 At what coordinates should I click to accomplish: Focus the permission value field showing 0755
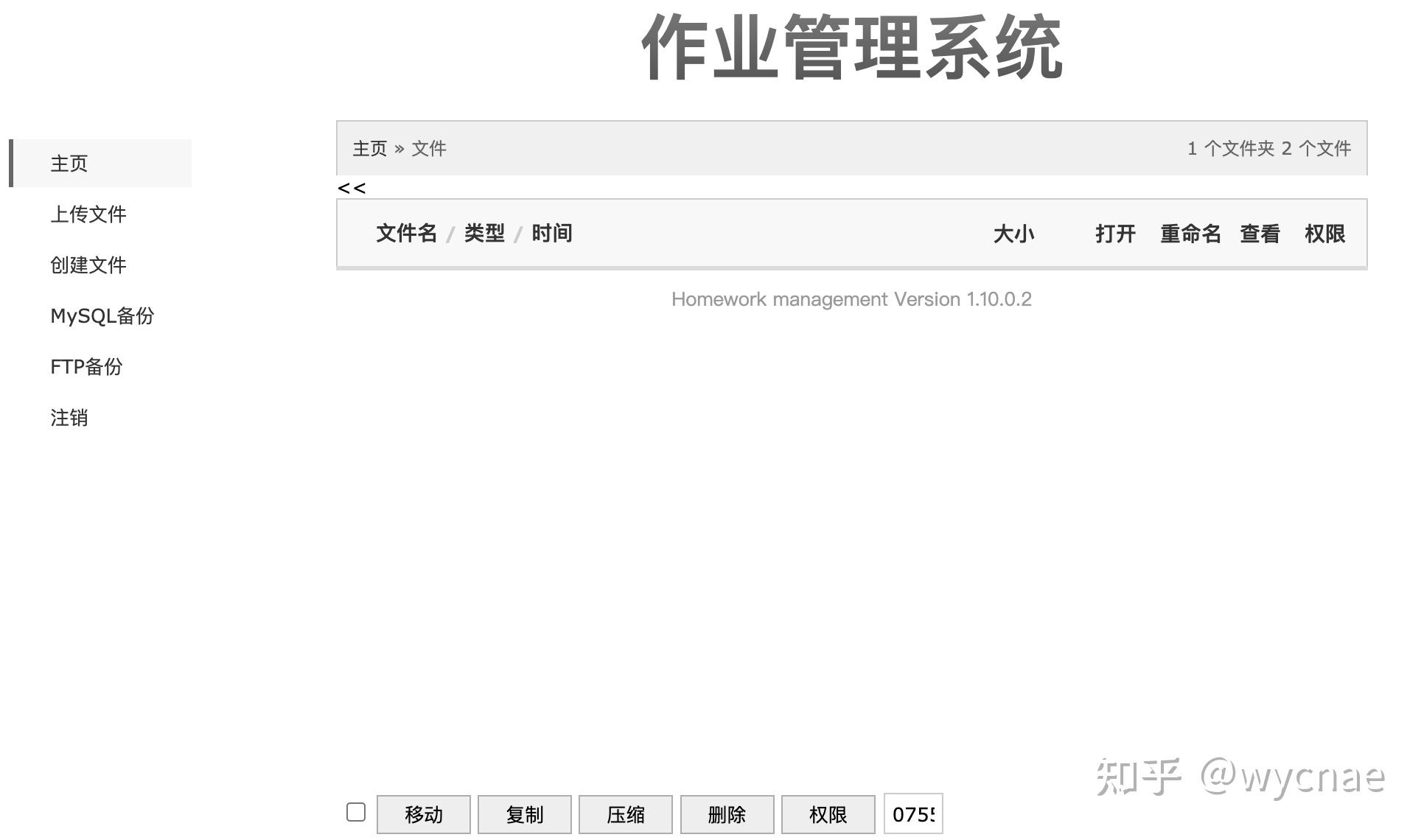(913, 814)
